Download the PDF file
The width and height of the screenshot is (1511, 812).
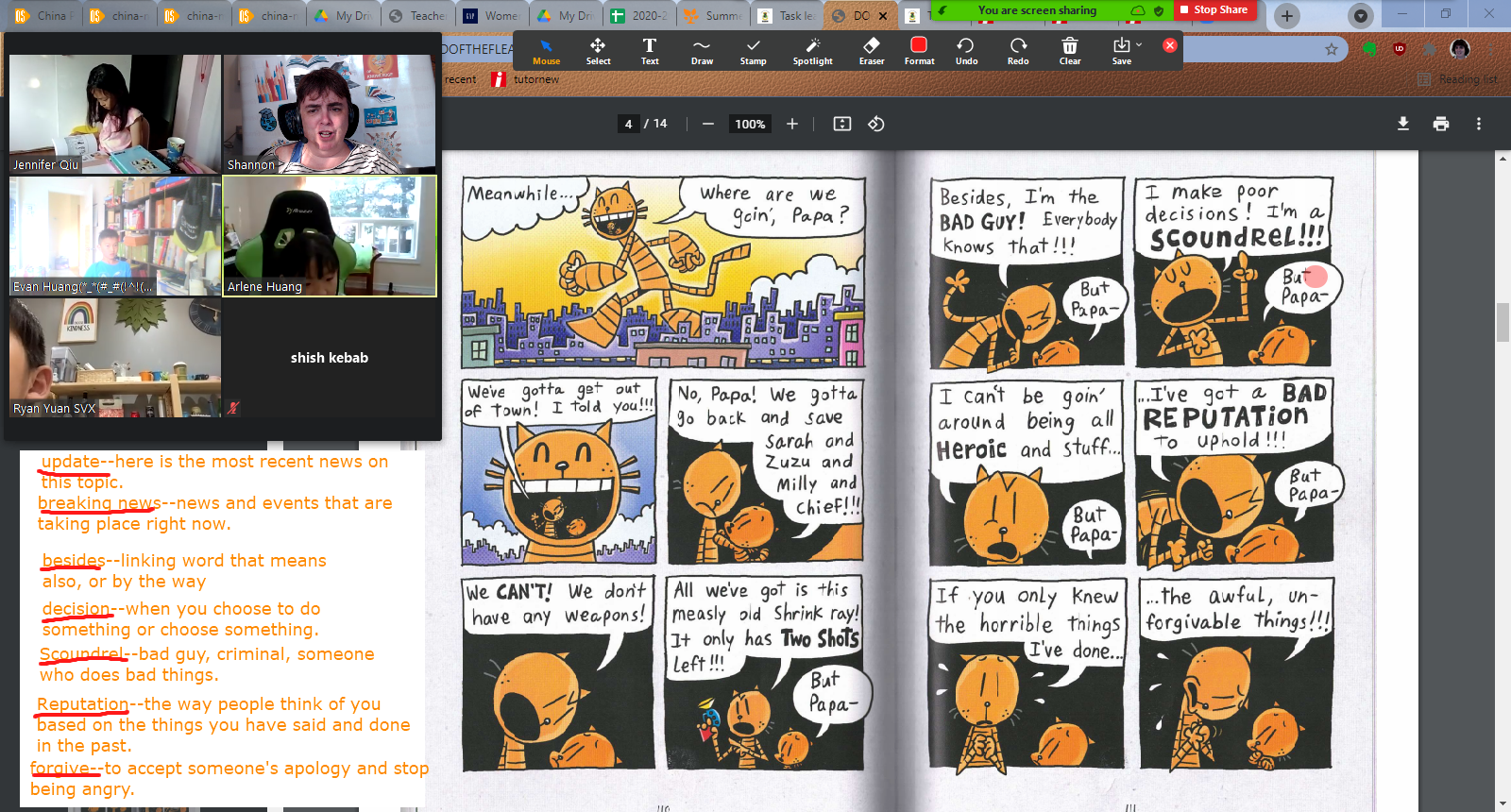1403,124
